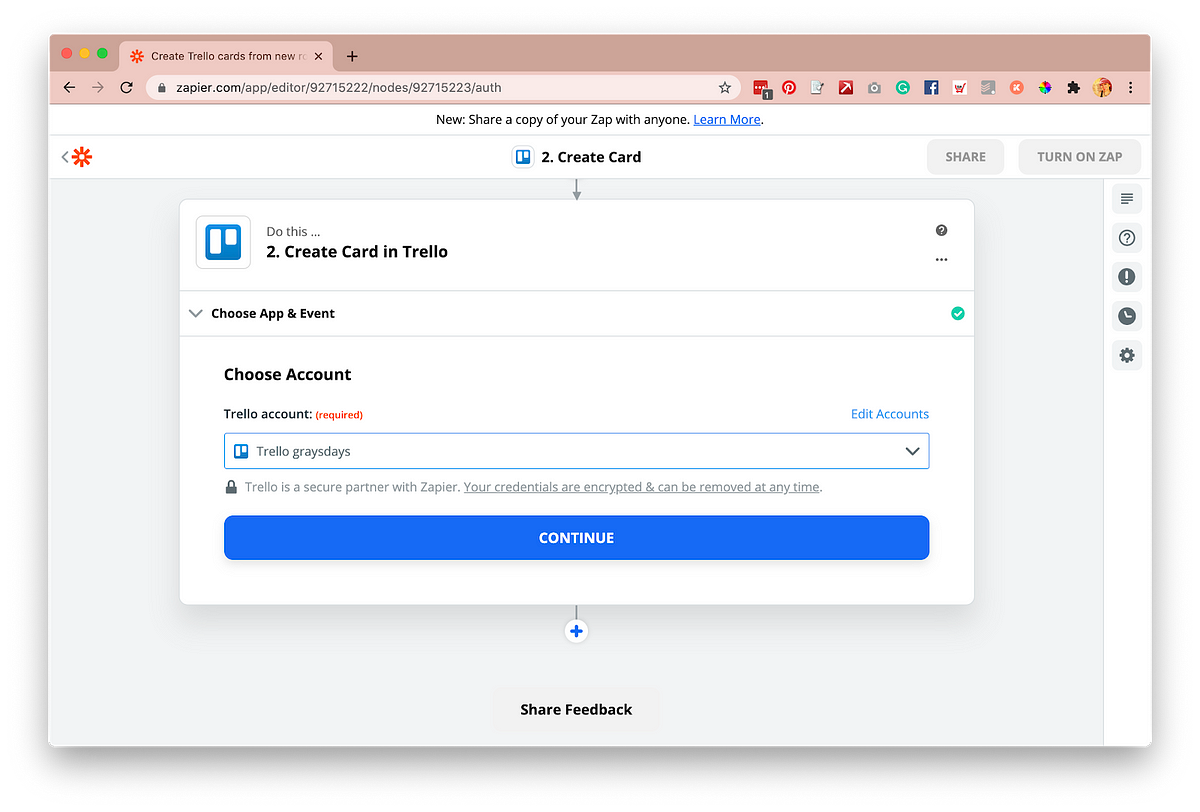The height and width of the screenshot is (812, 1200).
Task: Click the SHARE button
Action: [x=965, y=157]
